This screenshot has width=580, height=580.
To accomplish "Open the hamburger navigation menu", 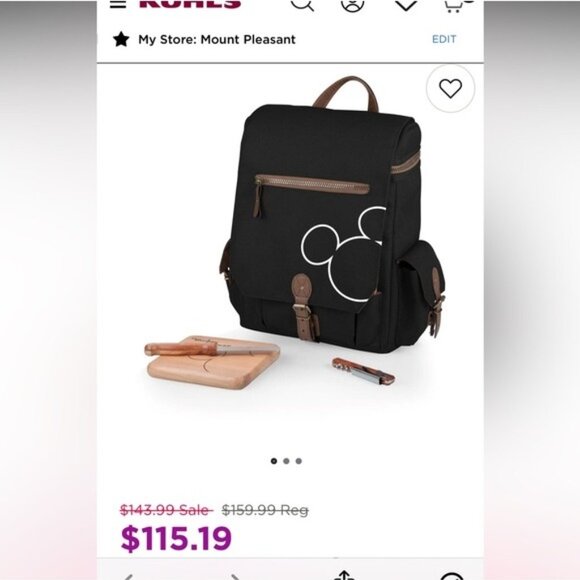I will click(x=118, y=4).
